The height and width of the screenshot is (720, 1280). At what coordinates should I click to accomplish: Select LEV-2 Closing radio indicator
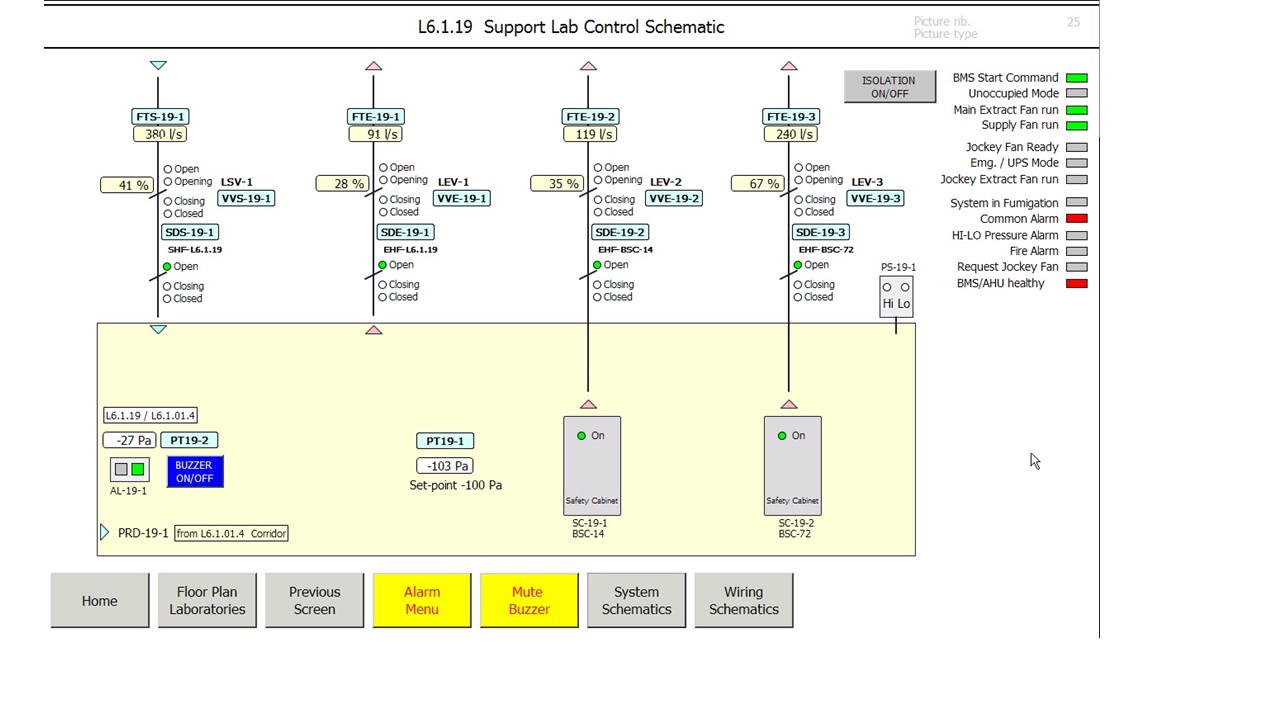pos(598,200)
